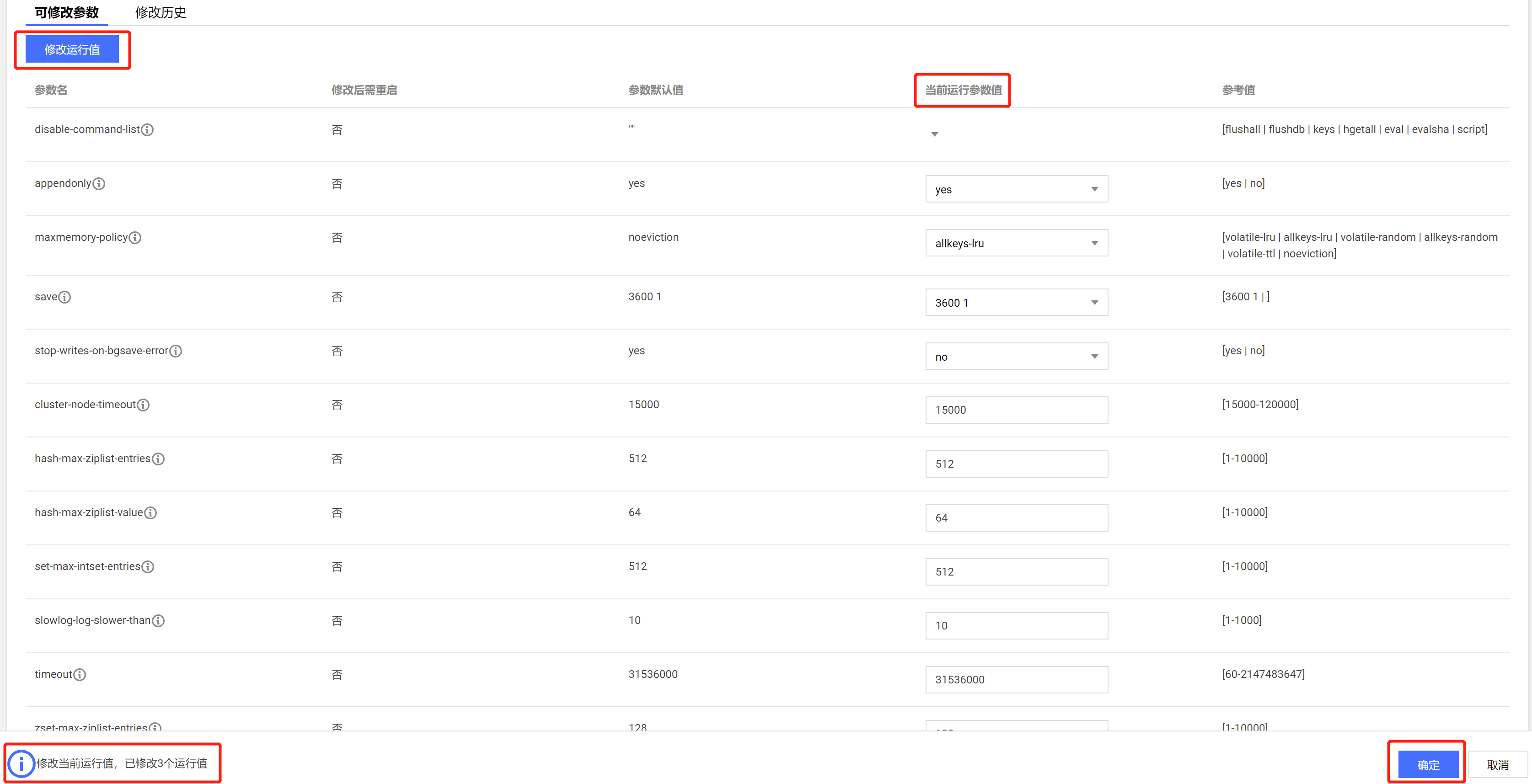The width and height of the screenshot is (1532, 784).
Task: Switch to 修改历史 tab
Action: click(161, 12)
